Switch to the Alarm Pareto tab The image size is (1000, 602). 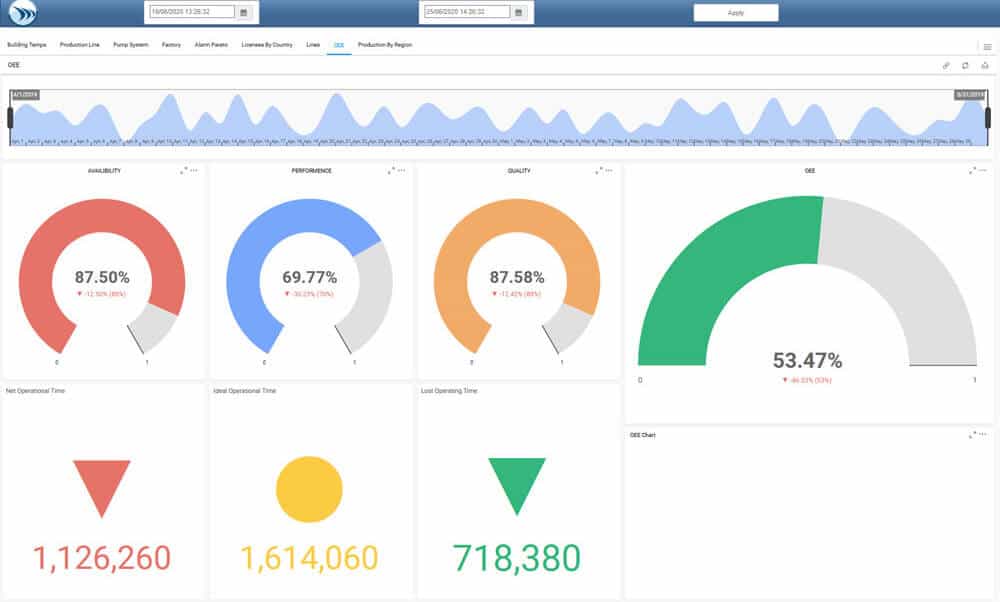coord(211,45)
